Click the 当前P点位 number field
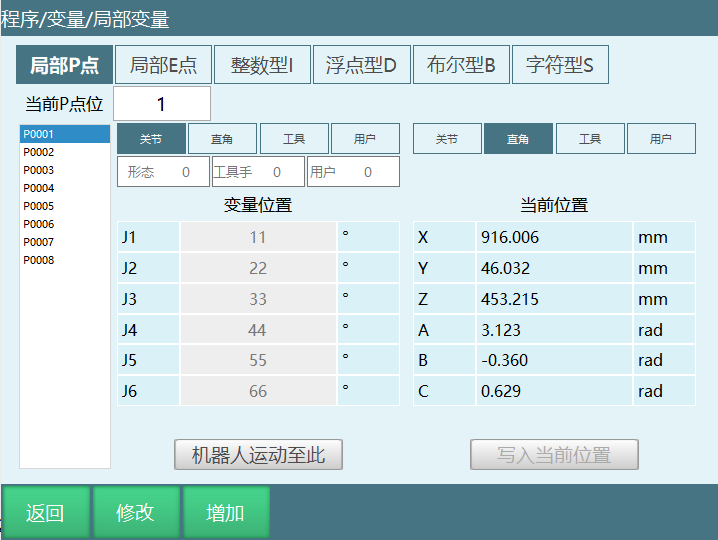The image size is (718, 540). pyautogui.click(x=162, y=104)
